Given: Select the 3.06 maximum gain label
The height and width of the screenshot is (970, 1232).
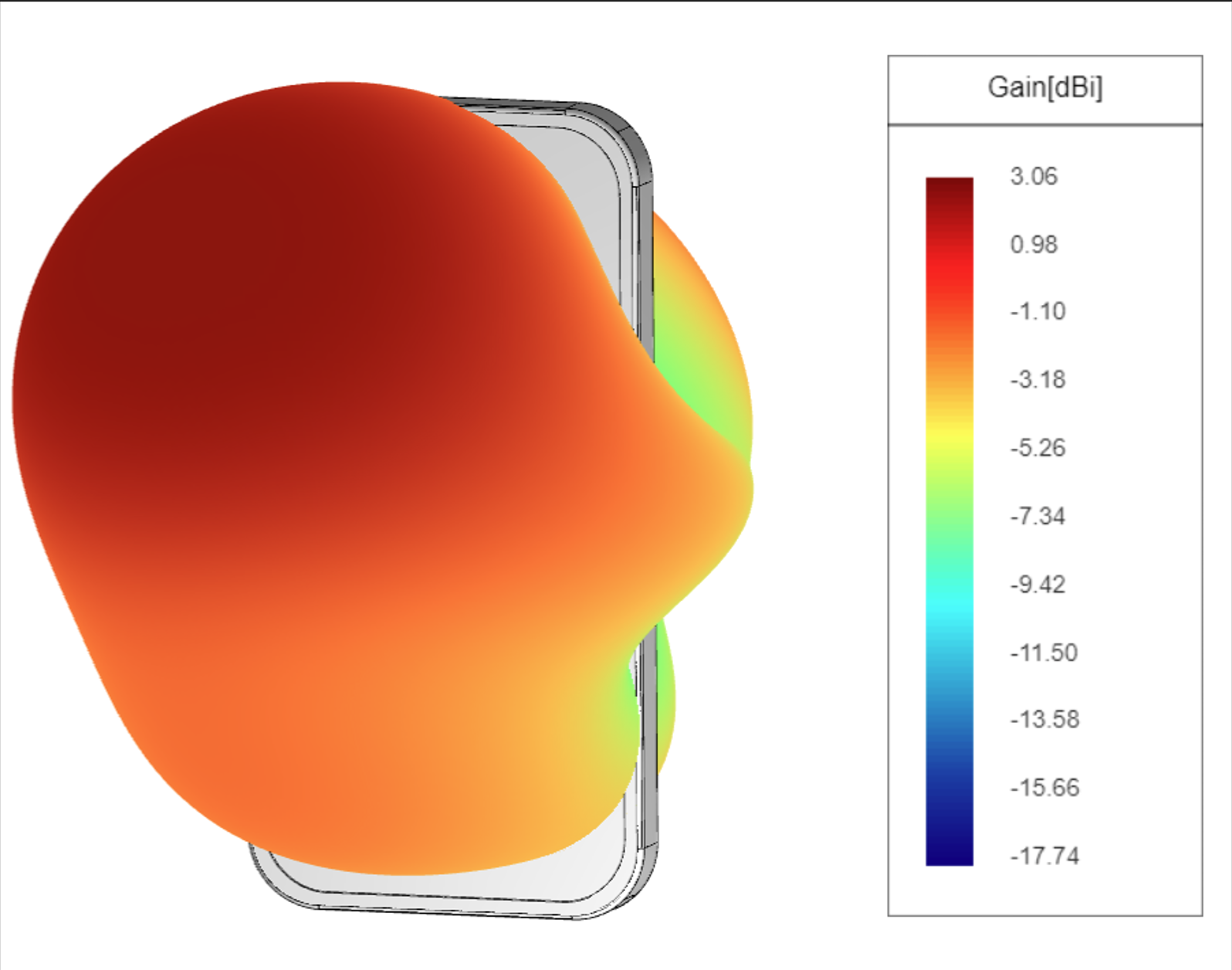Looking at the screenshot, I should (x=1034, y=176).
